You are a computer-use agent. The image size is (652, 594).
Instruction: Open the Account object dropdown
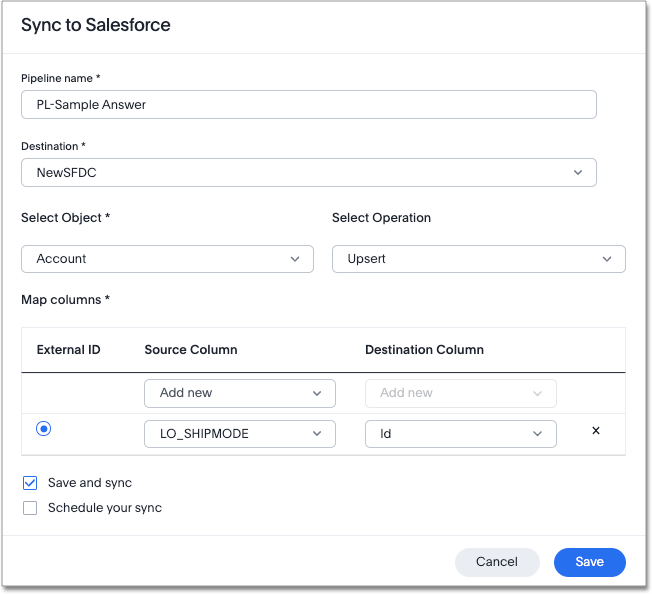coord(167,259)
